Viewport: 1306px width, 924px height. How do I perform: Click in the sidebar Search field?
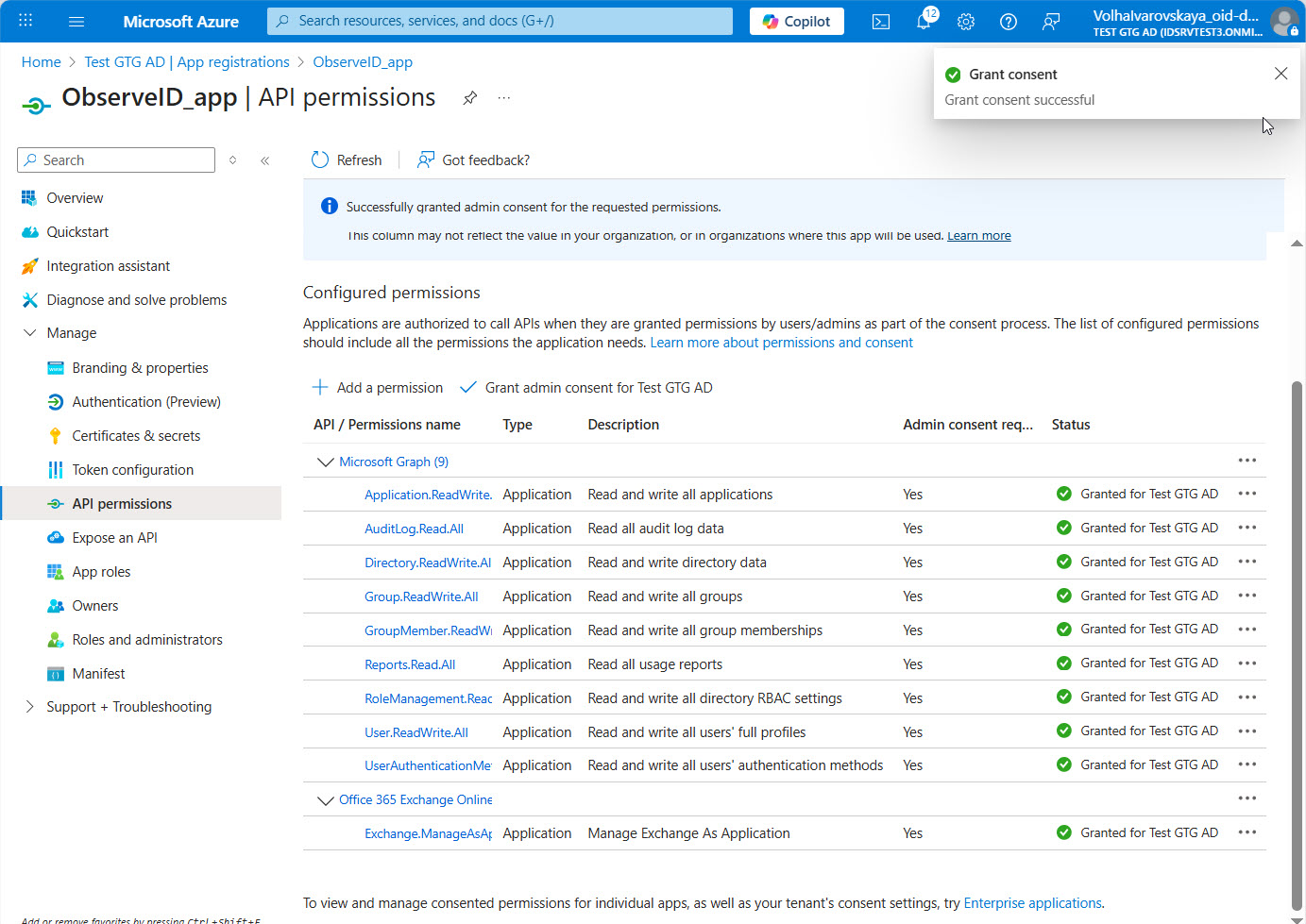tap(123, 160)
